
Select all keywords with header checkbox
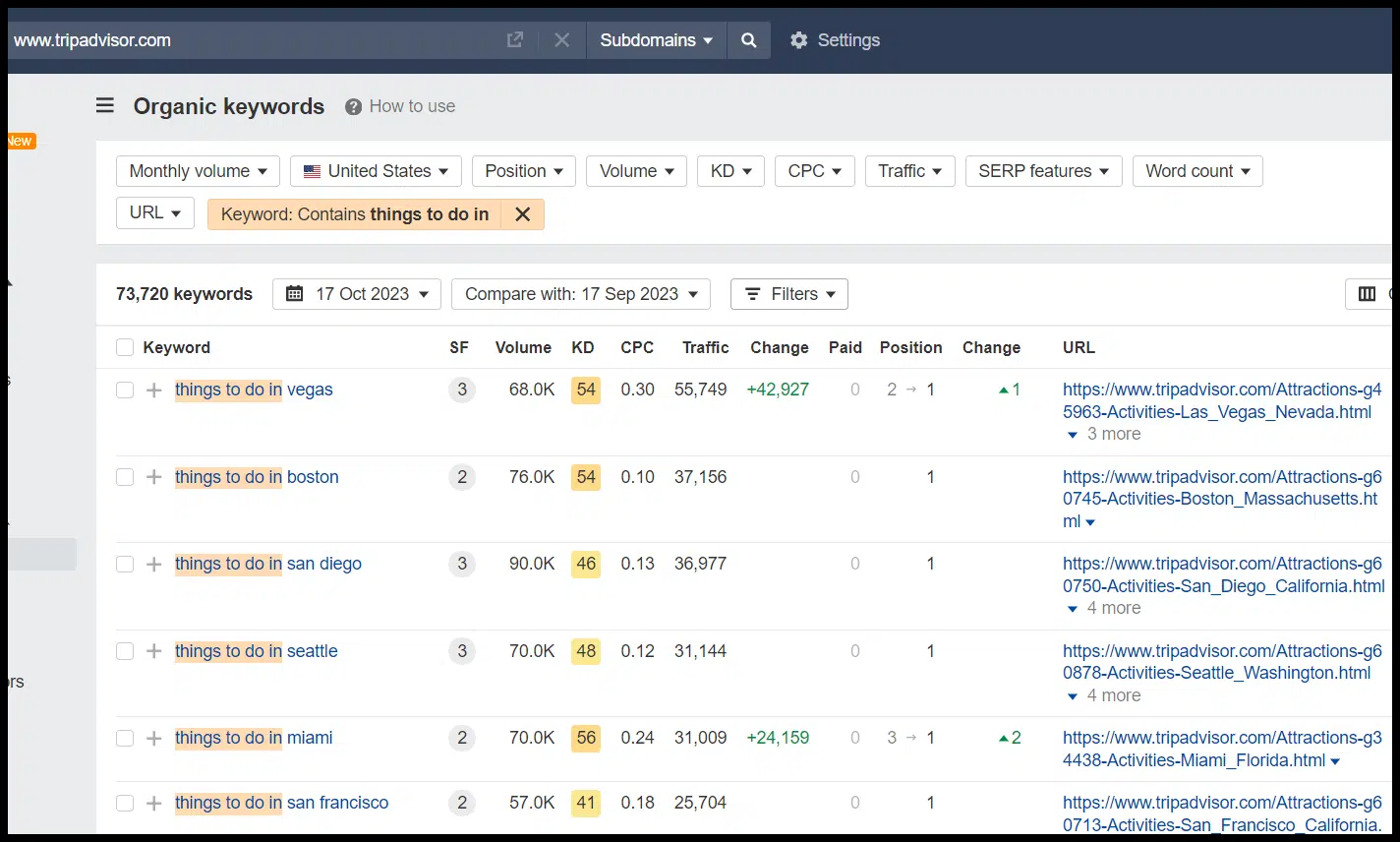pyautogui.click(x=125, y=347)
